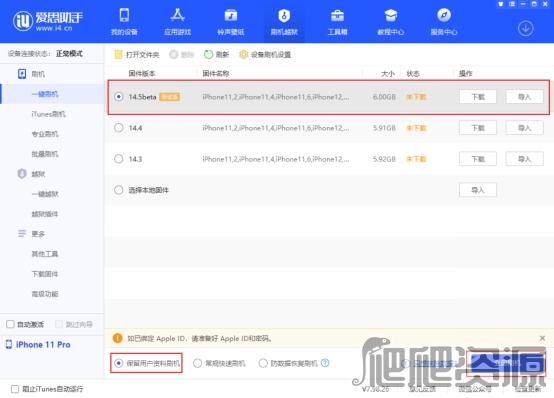
Task: Click the 状态 status column header
Action: point(413,74)
